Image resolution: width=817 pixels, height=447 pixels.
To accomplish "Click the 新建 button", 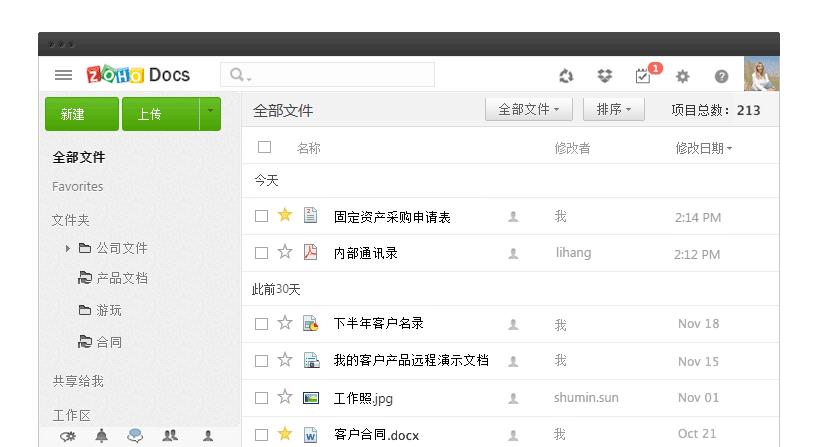I will tap(82, 114).
